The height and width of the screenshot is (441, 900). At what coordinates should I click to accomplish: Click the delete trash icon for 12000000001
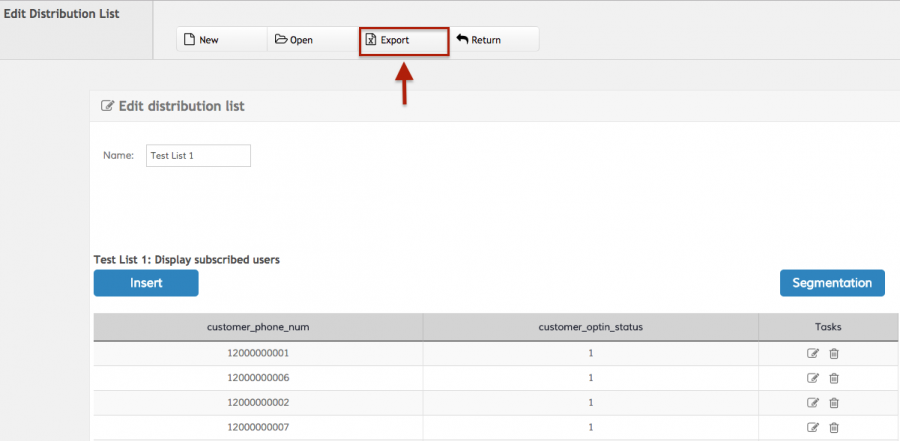[834, 353]
